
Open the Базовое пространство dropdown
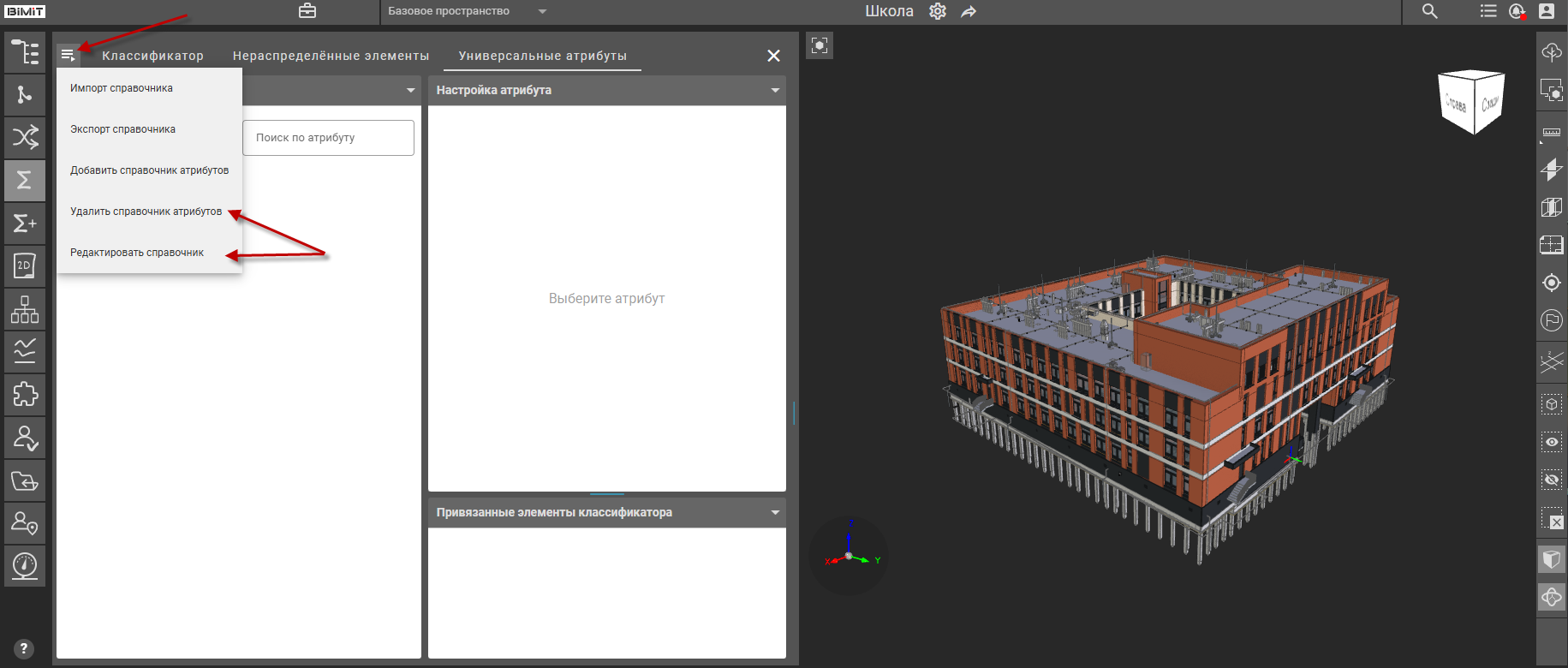click(x=467, y=11)
